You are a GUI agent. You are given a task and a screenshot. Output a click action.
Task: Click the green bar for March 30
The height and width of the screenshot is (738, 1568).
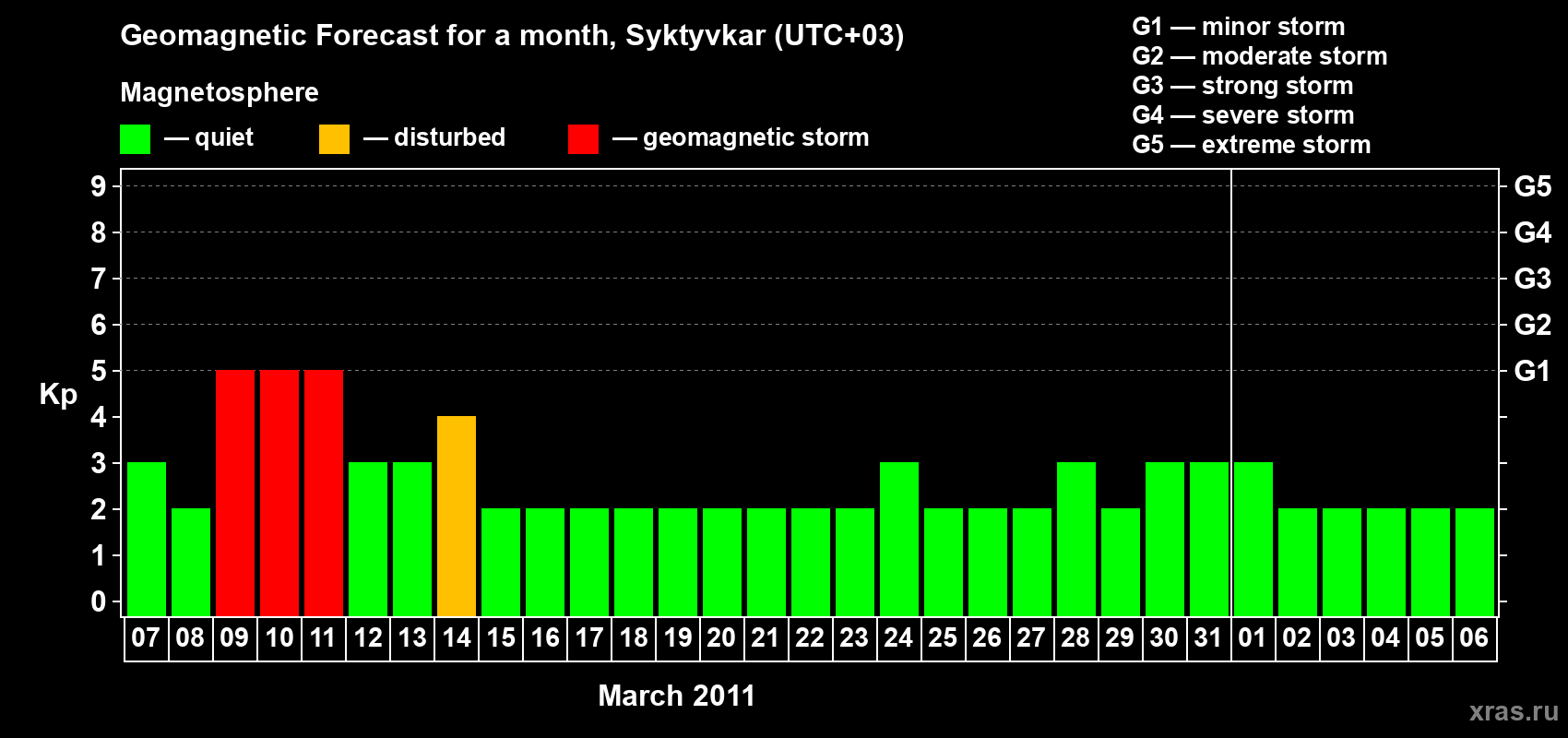[1165, 539]
